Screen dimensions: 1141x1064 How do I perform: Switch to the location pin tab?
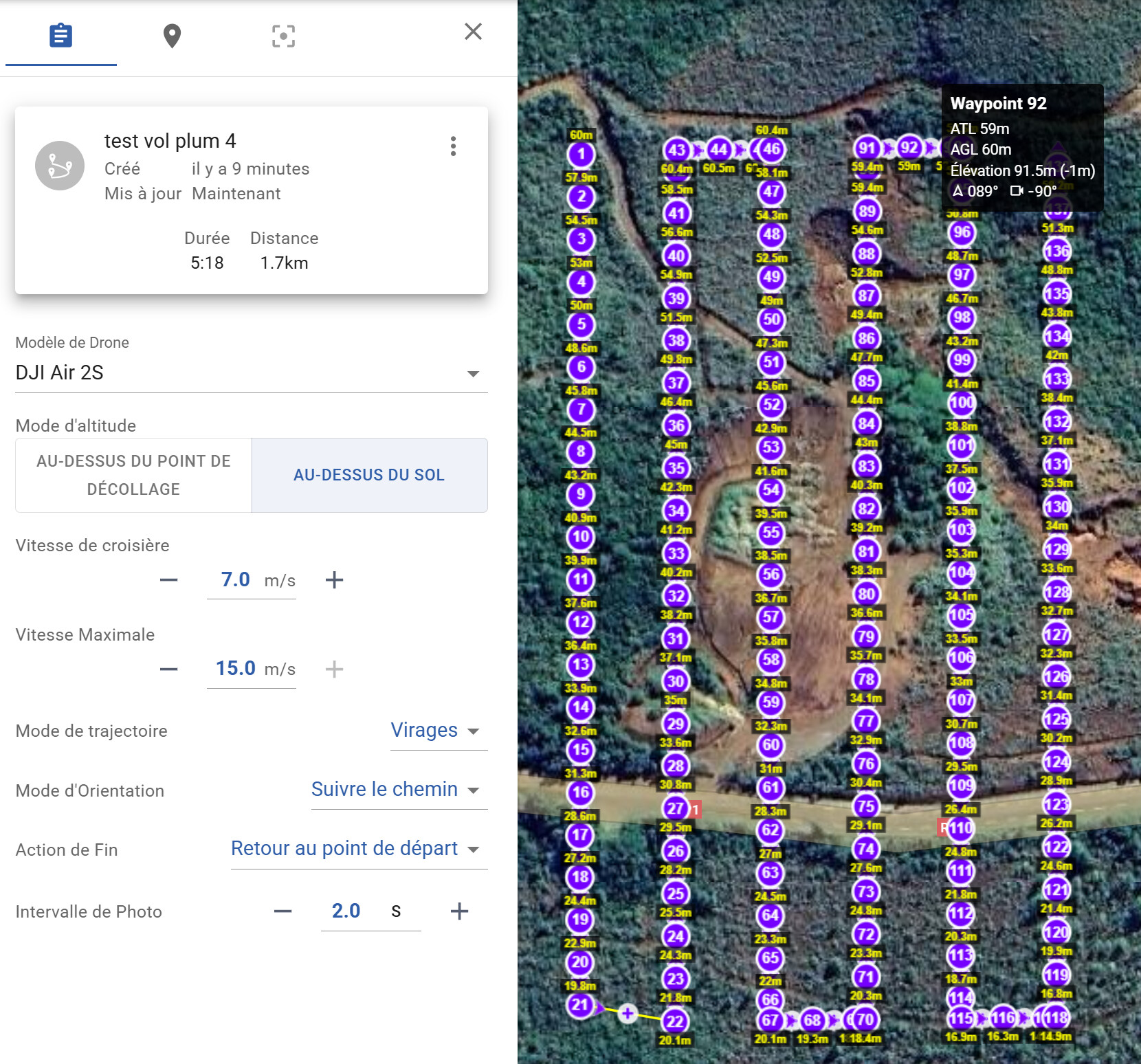click(172, 36)
